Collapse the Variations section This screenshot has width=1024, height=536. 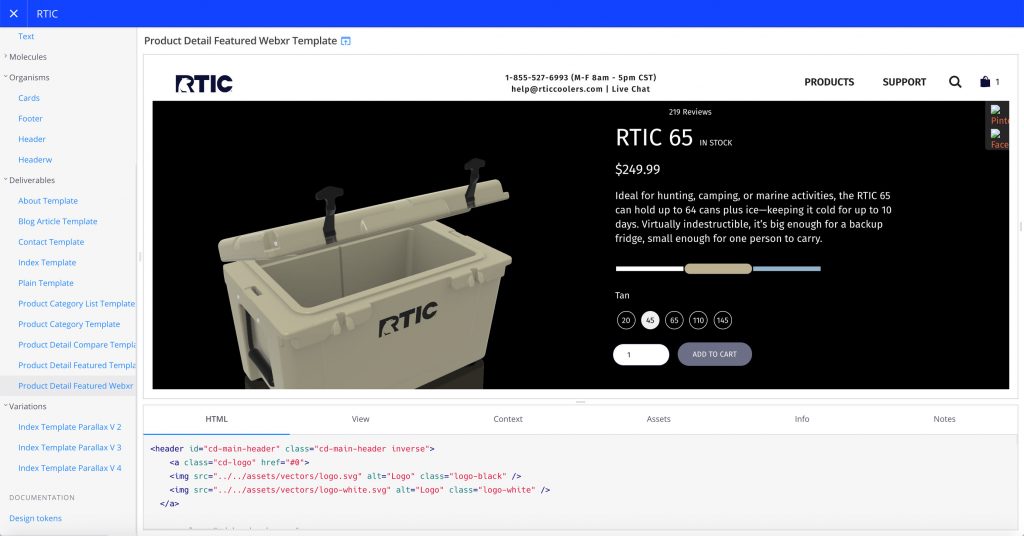click(25, 406)
